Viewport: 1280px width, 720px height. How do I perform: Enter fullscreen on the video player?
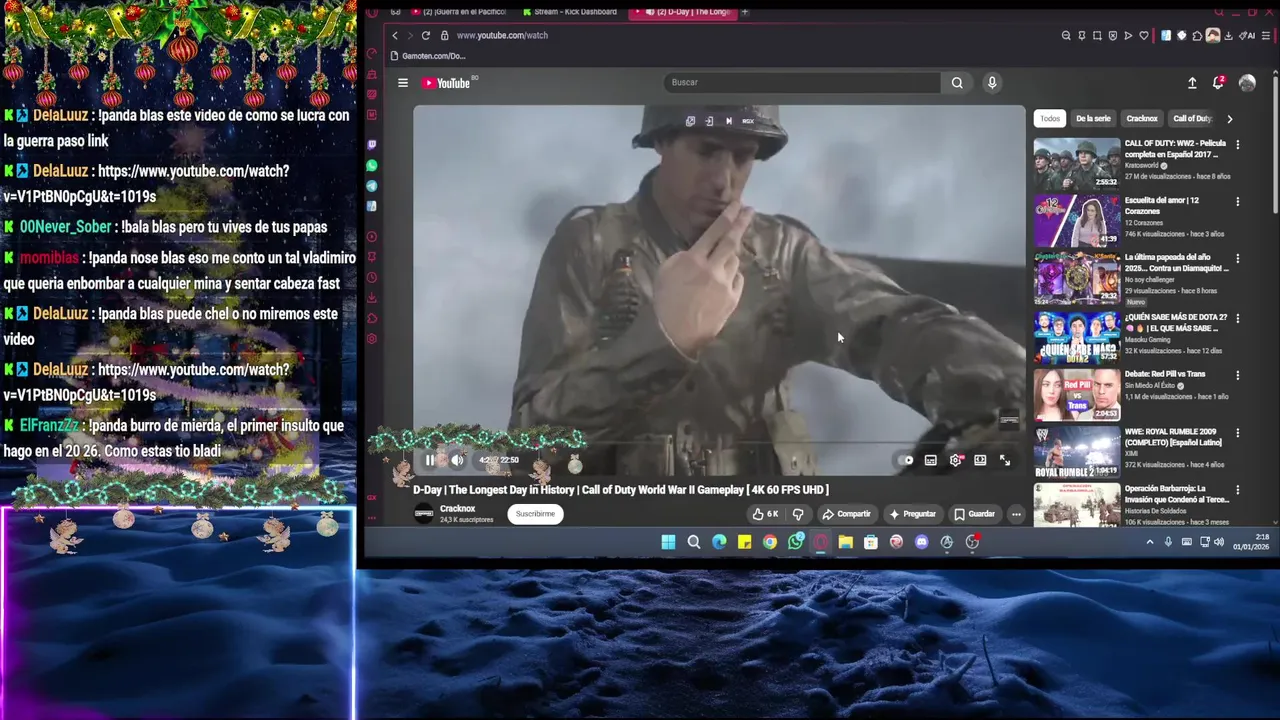click(1005, 460)
